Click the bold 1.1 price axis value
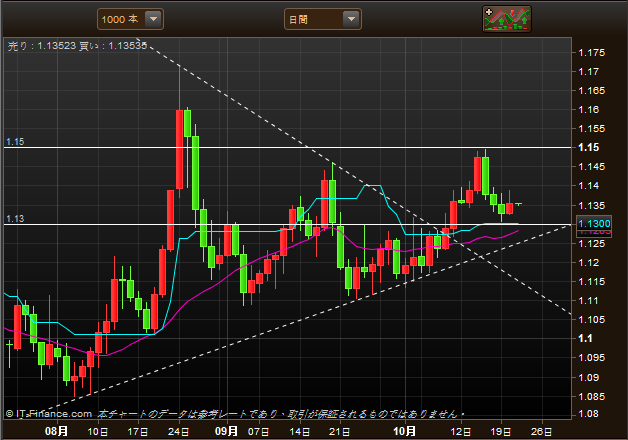This screenshot has height=440, width=628. coord(585,339)
